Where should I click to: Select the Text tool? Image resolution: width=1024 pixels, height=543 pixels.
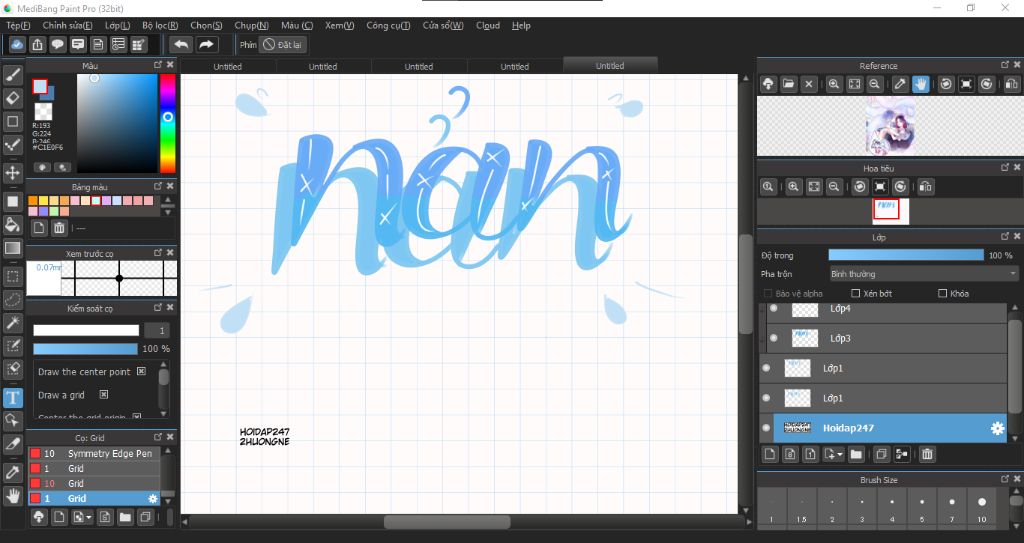[12, 397]
